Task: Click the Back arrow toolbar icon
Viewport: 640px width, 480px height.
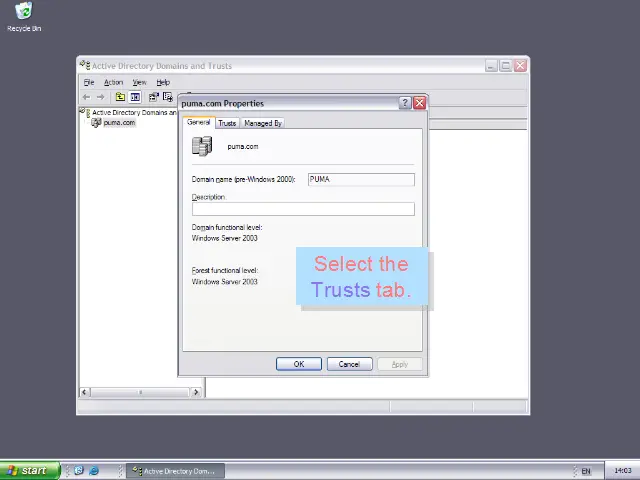Action: point(86,97)
